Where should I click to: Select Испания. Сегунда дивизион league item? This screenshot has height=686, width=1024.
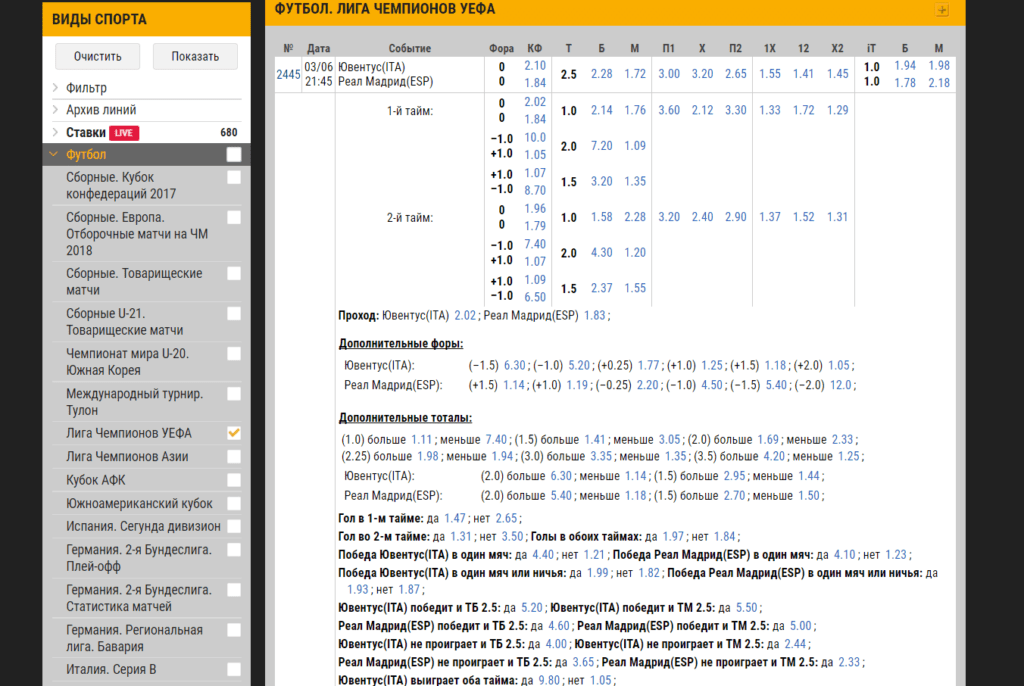(x=143, y=526)
